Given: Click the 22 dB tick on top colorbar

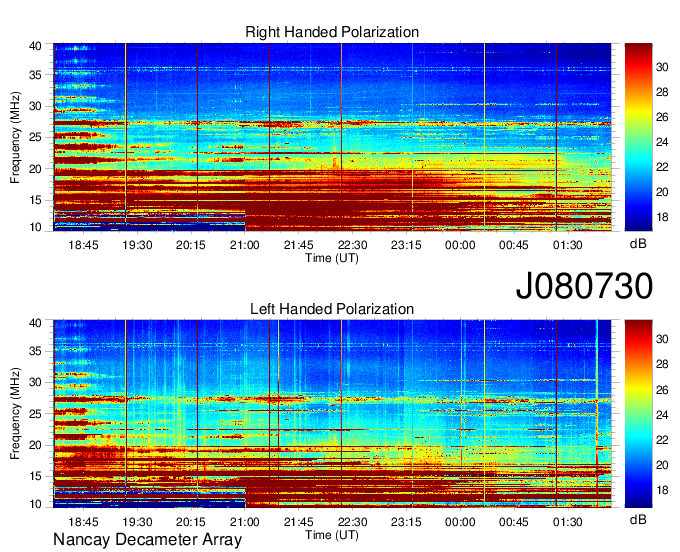Looking at the screenshot, I should coord(662,167).
